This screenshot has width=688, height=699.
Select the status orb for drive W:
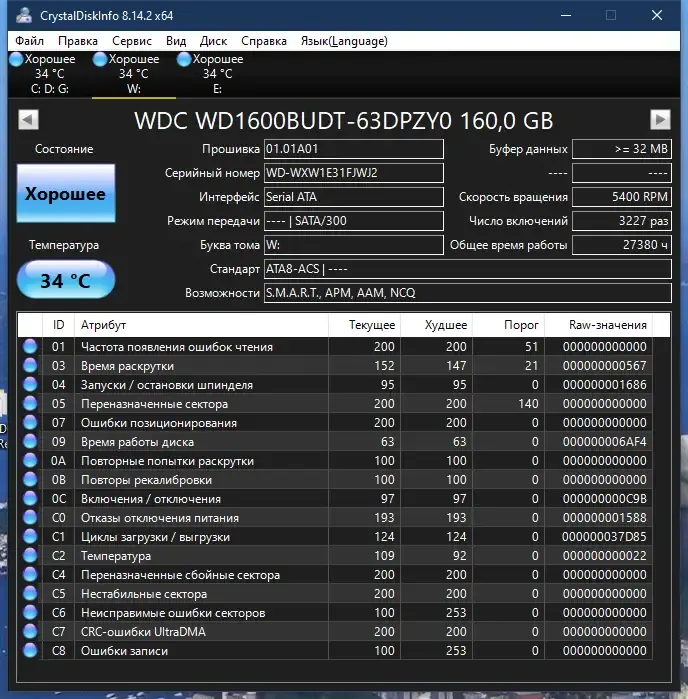[100, 59]
